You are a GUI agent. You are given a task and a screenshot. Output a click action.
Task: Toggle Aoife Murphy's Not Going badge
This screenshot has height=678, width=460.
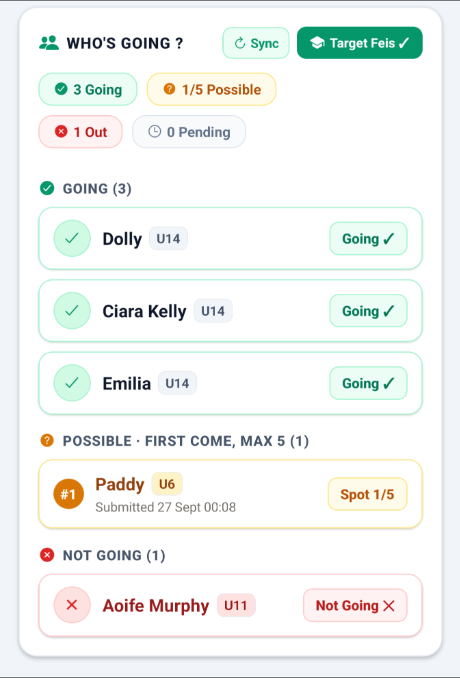[x=355, y=605]
